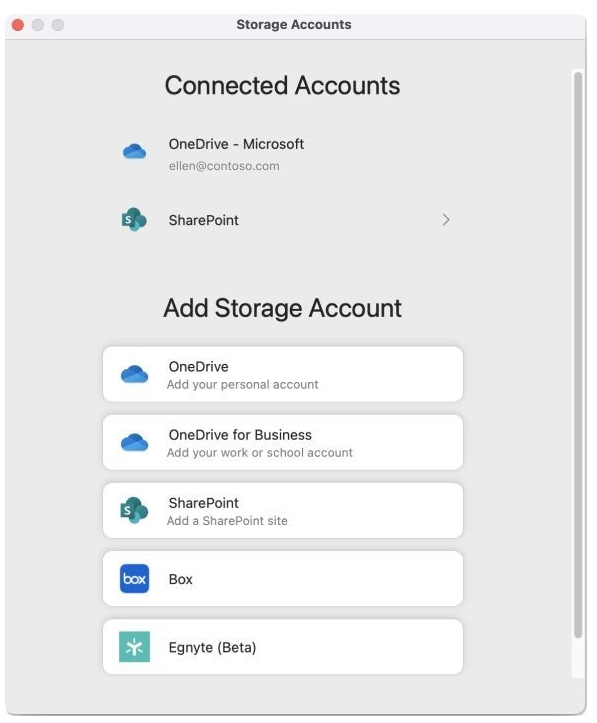Select Egnyte (Beta) storage option
Image resolution: width=597 pixels, height=723 pixels.
283,646
